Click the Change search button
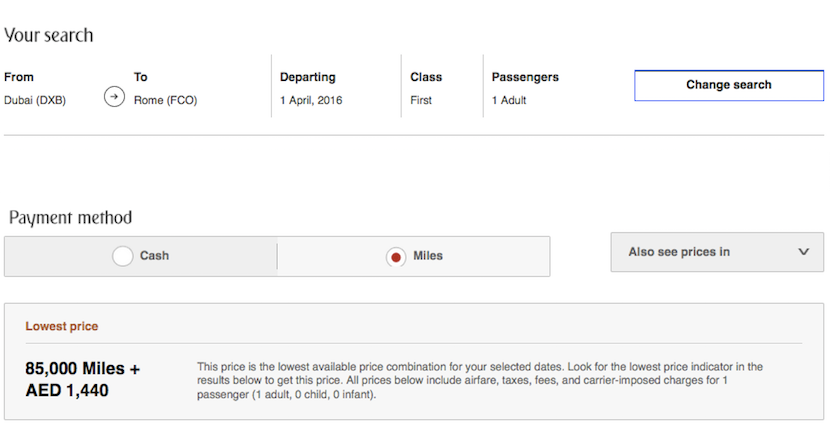The width and height of the screenshot is (830, 425). (729, 85)
